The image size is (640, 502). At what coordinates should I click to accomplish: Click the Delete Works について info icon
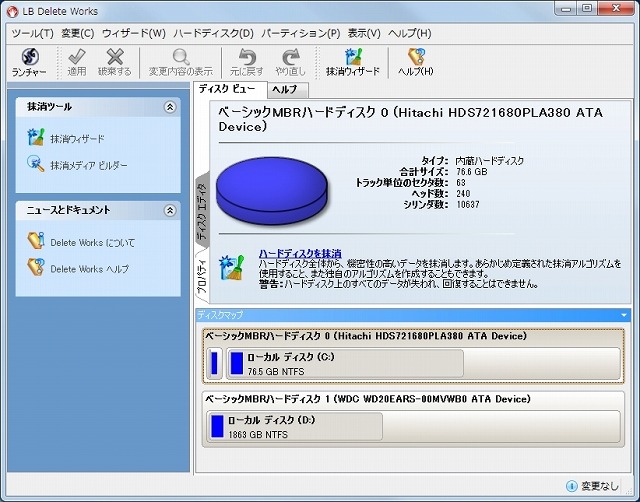coord(36,241)
